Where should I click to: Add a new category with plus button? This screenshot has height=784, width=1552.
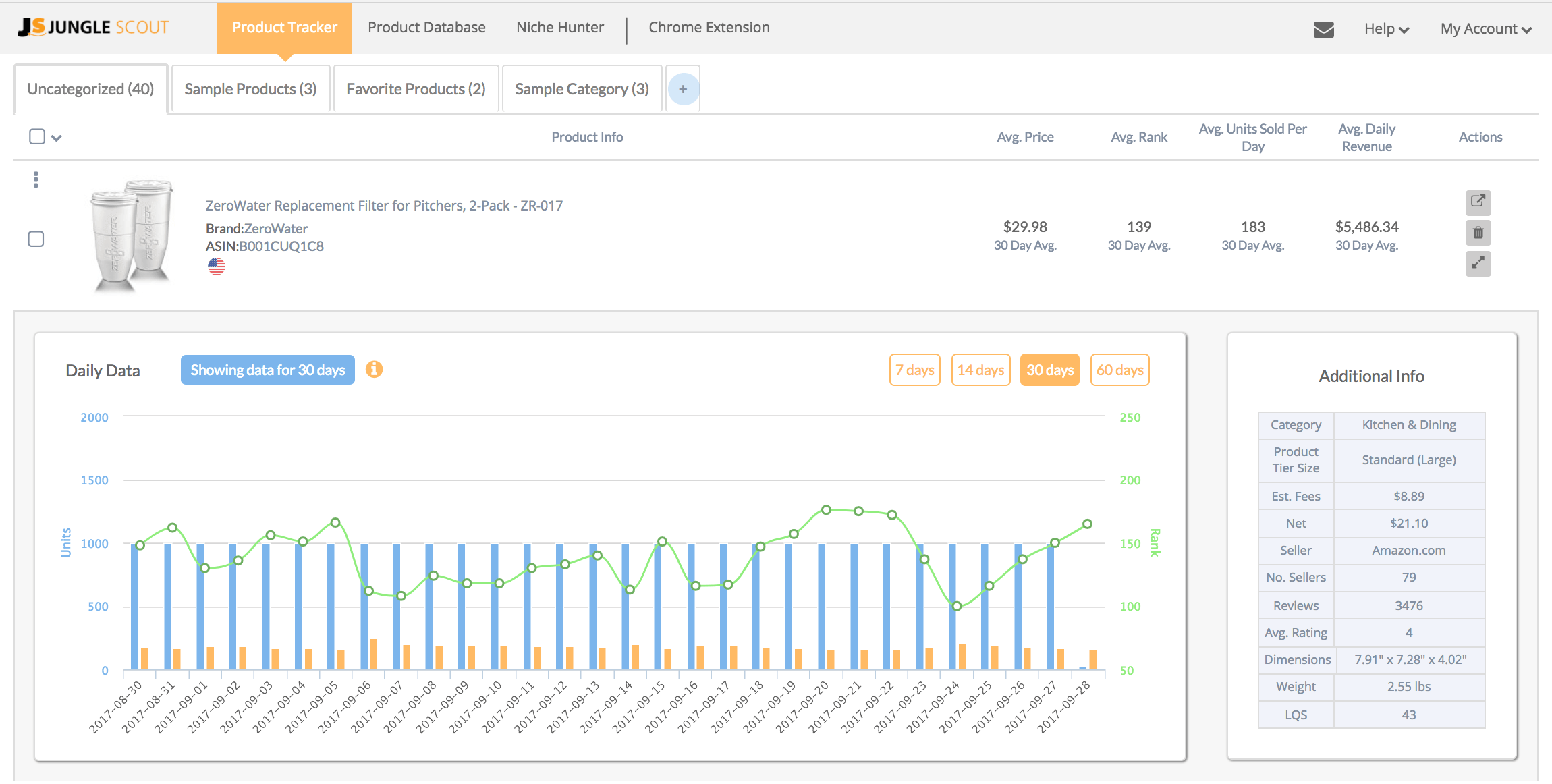click(683, 89)
